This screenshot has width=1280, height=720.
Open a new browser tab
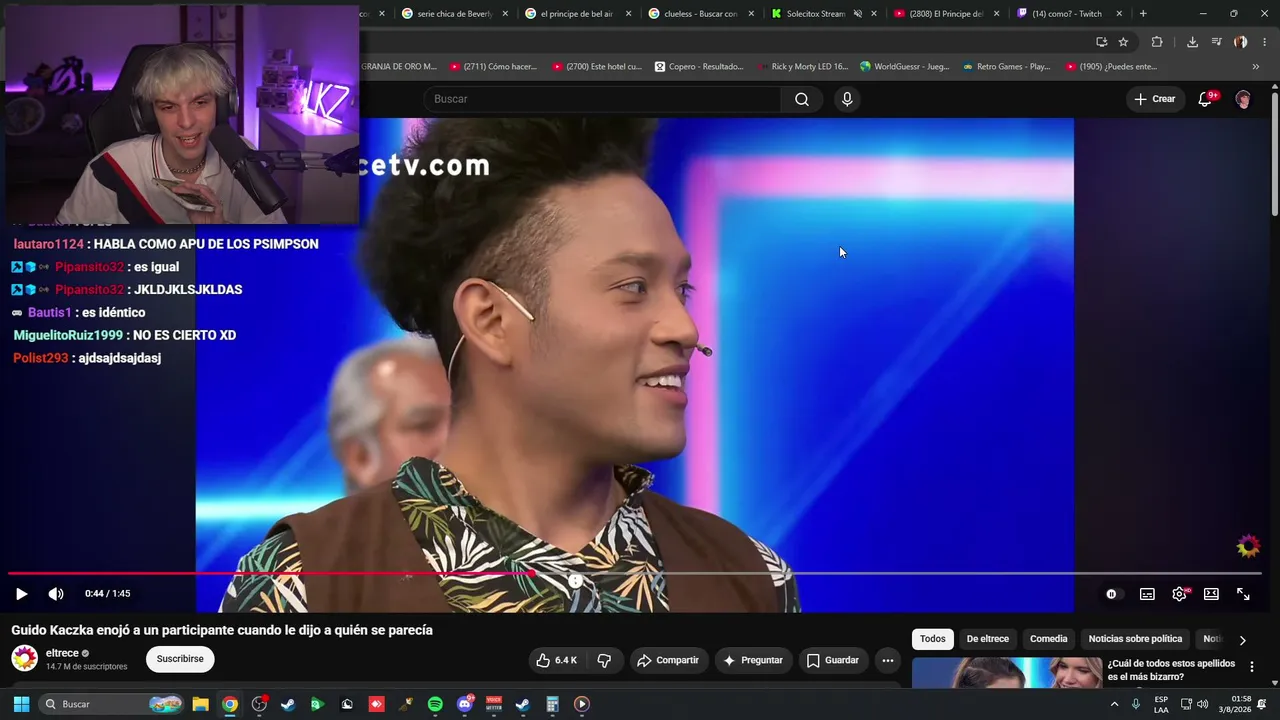(1143, 14)
